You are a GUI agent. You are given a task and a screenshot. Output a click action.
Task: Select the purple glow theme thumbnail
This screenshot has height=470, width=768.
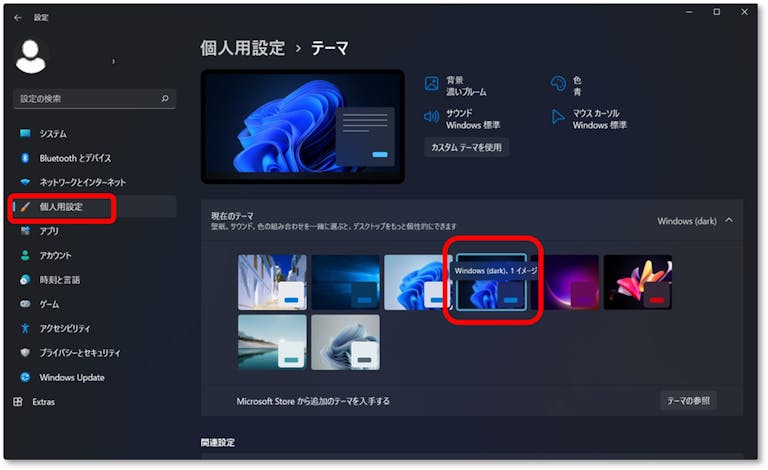tap(565, 282)
